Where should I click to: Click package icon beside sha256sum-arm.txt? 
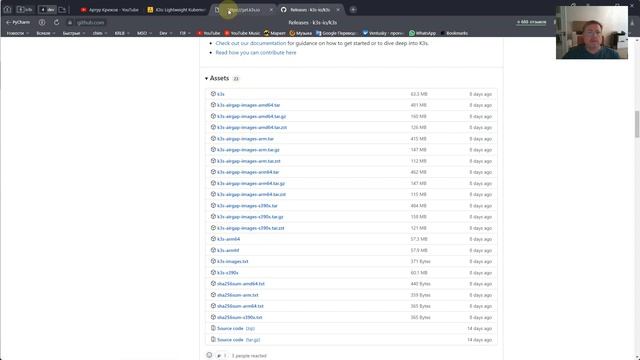point(213,295)
